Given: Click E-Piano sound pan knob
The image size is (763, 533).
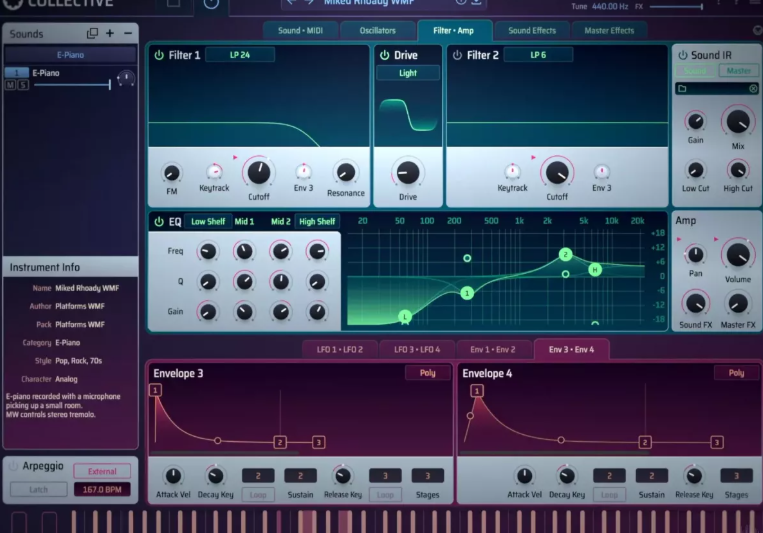Looking at the screenshot, I should pos(126,78).
